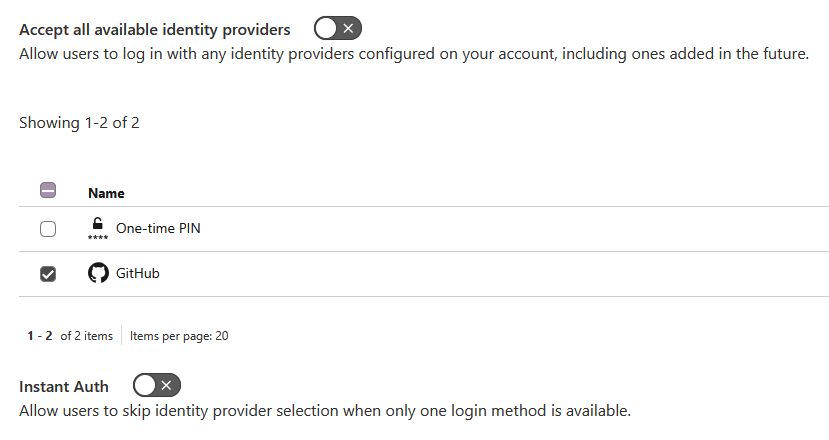
Task: Click the "Instant Auth" heading label
Action: pos(64,387)
